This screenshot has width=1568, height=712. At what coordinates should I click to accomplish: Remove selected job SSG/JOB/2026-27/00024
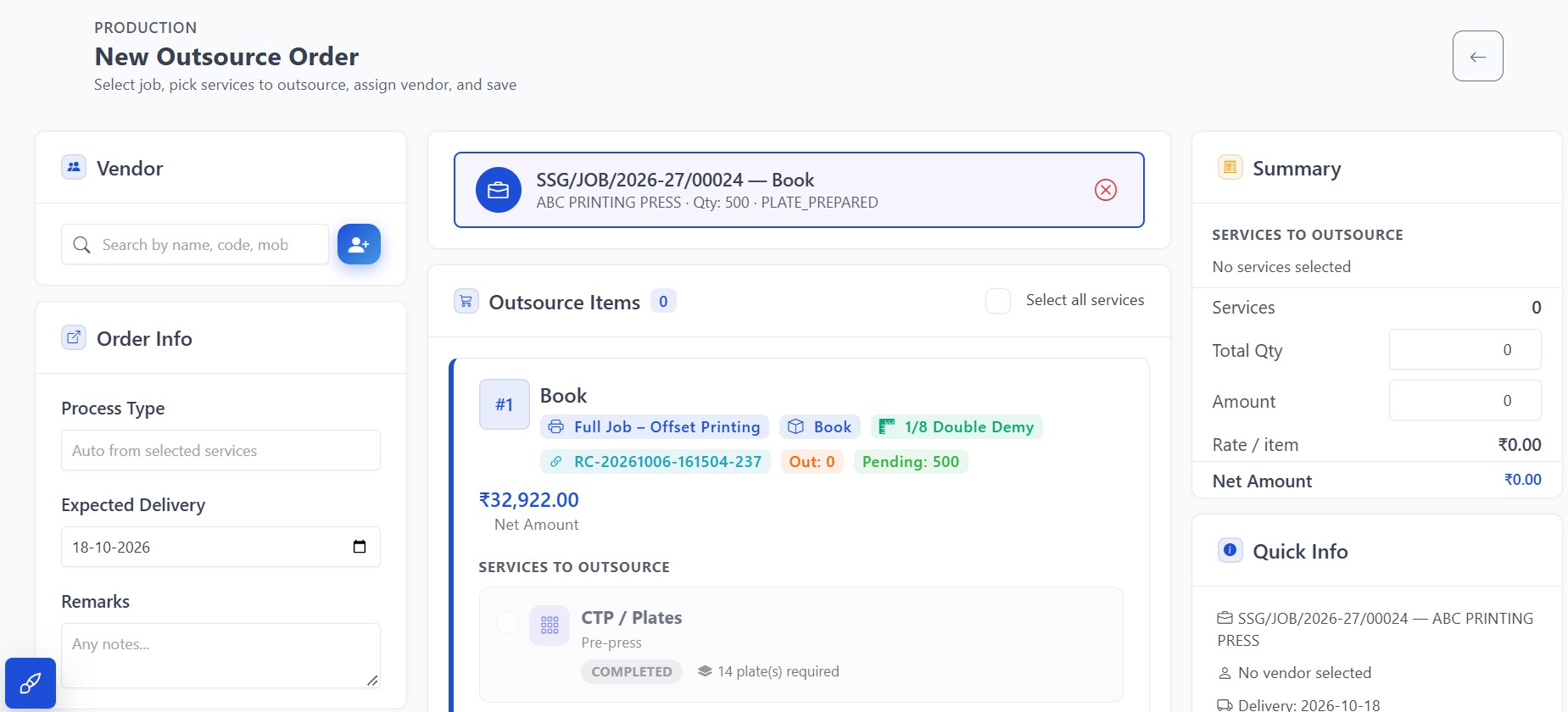click(x=1106, y=190)
